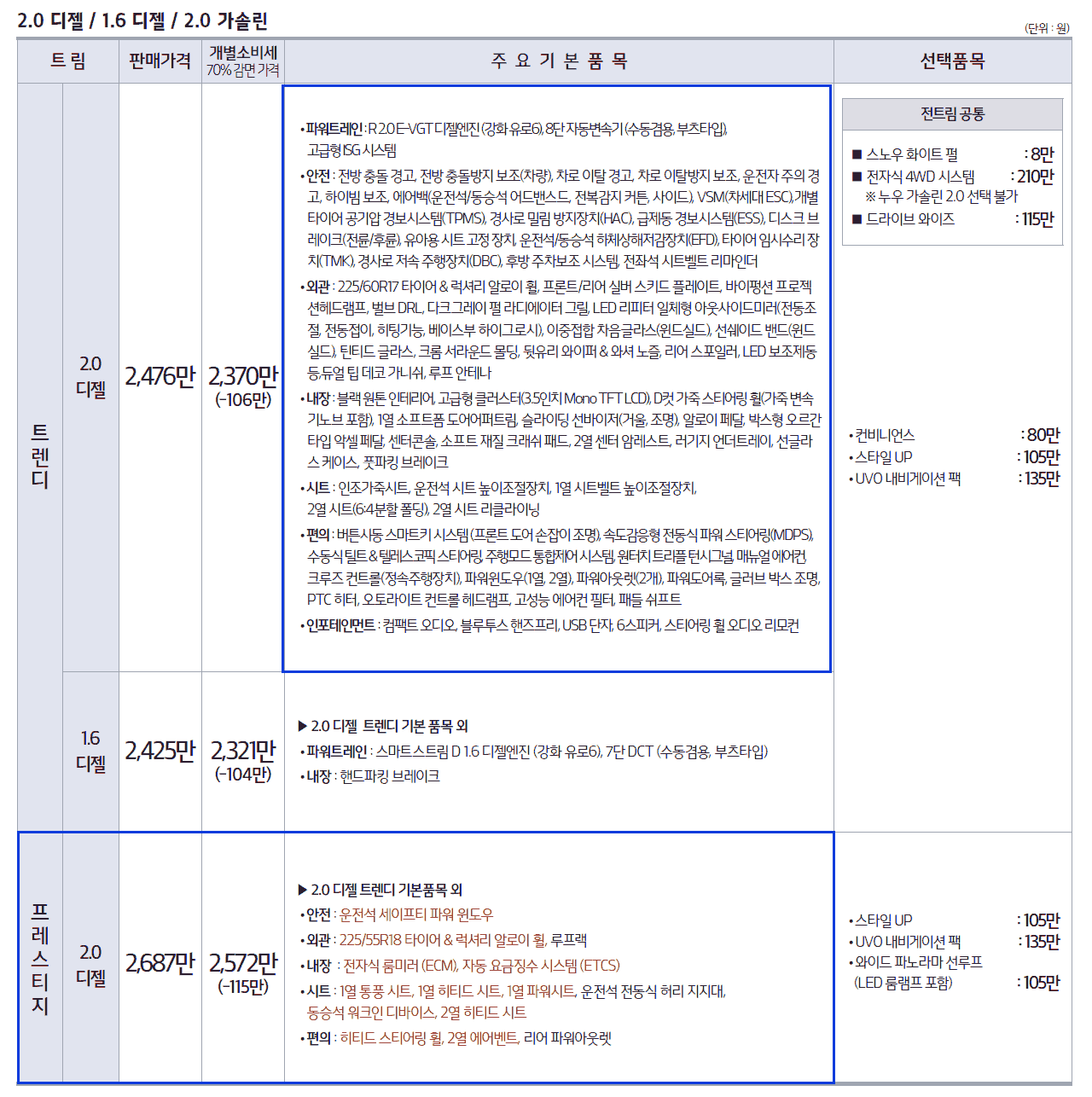Click the '8만' price for 스노우 화이트 펄

coord(1042,154)
